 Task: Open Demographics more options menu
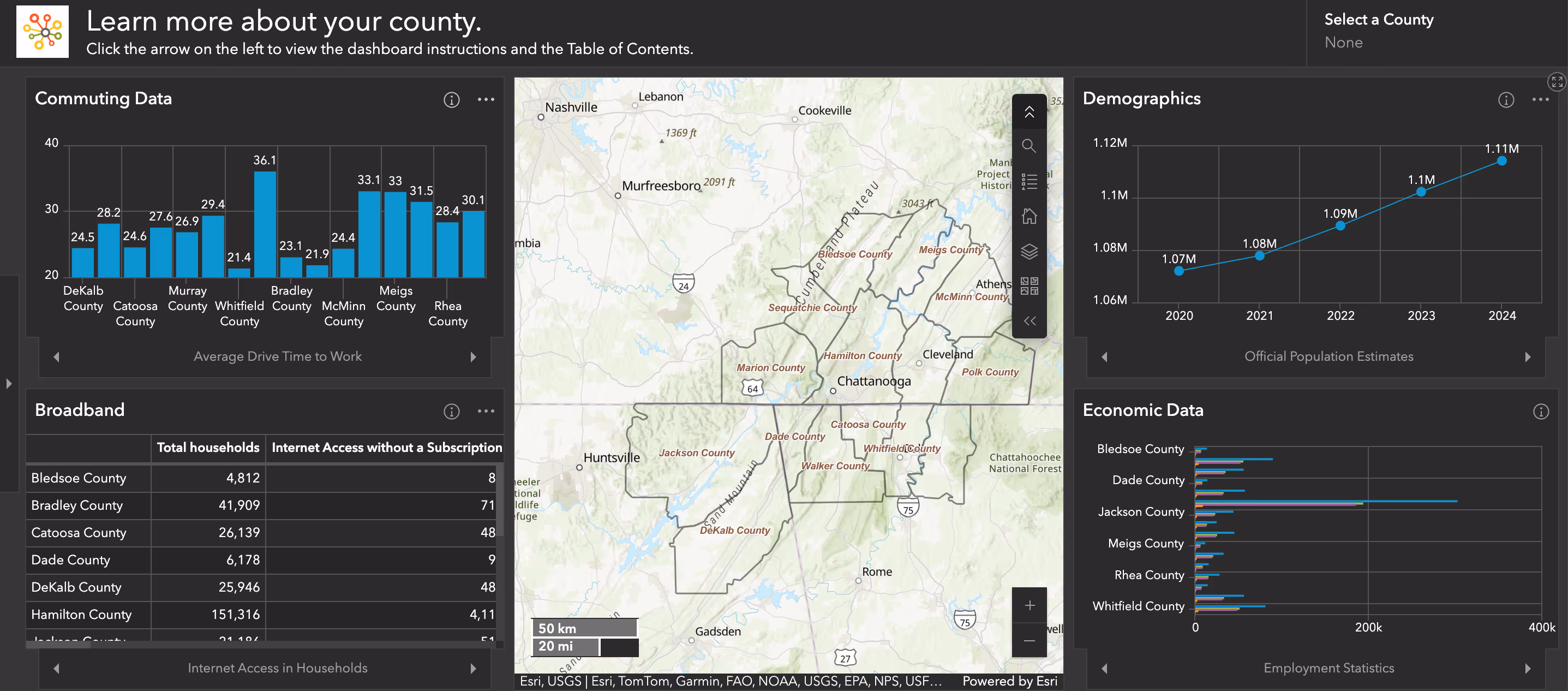click(1540, 99)
